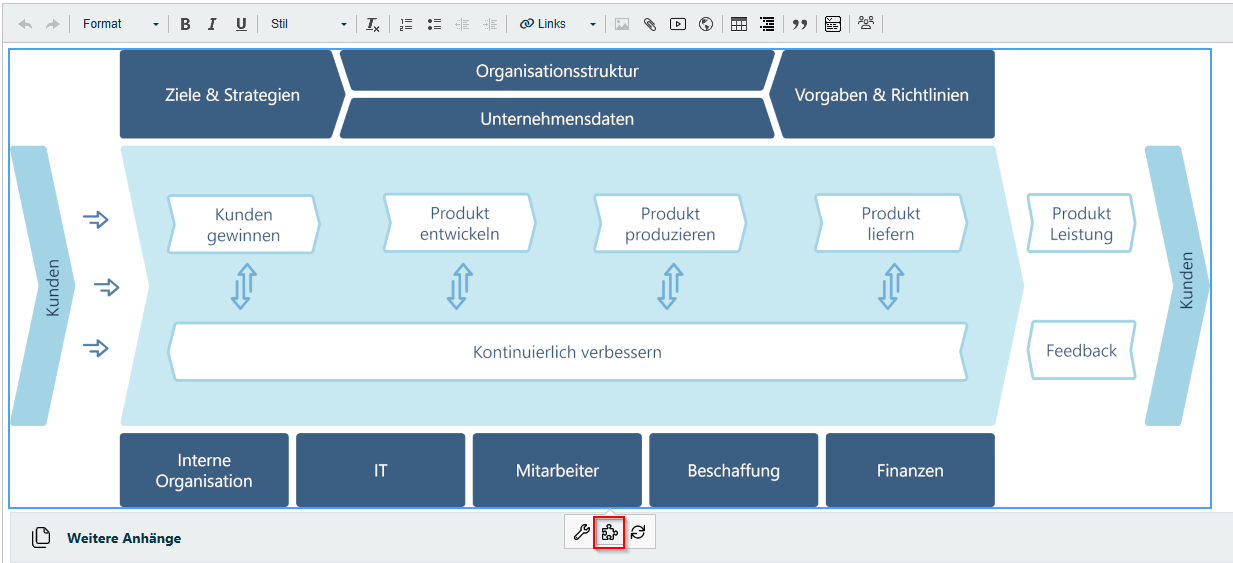
Task: Click the refresh icon below the diagram
Action: pos(638,533)
